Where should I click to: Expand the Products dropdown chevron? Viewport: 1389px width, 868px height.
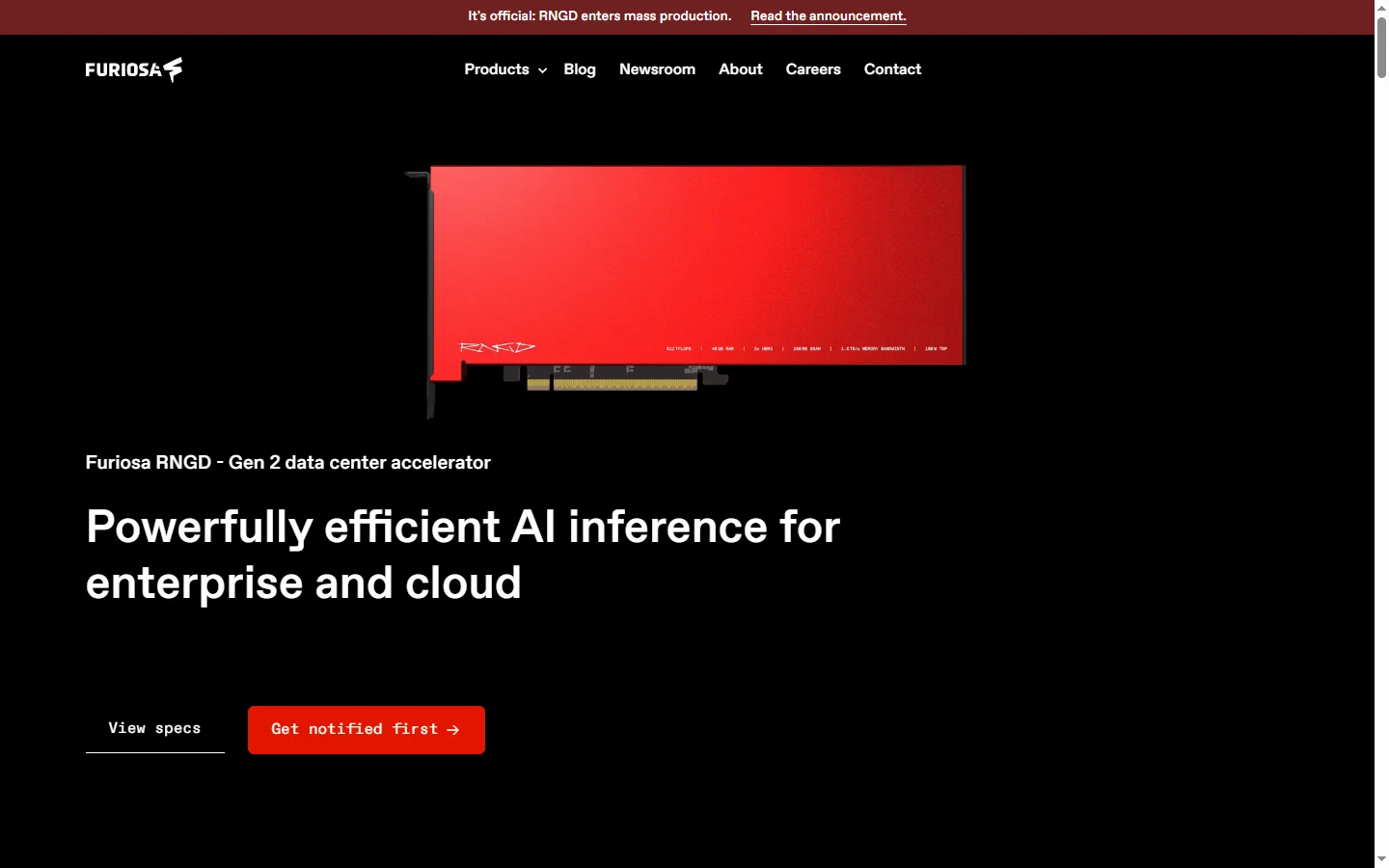543,70
